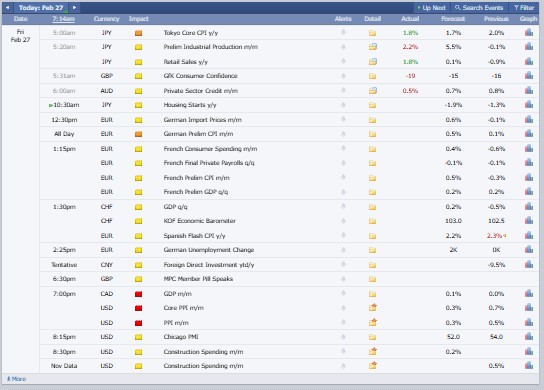Toggle alert bell for Spanish Flash CPI y/y
The width and height of the screenshot is (544, 390).
click(343, 235)
